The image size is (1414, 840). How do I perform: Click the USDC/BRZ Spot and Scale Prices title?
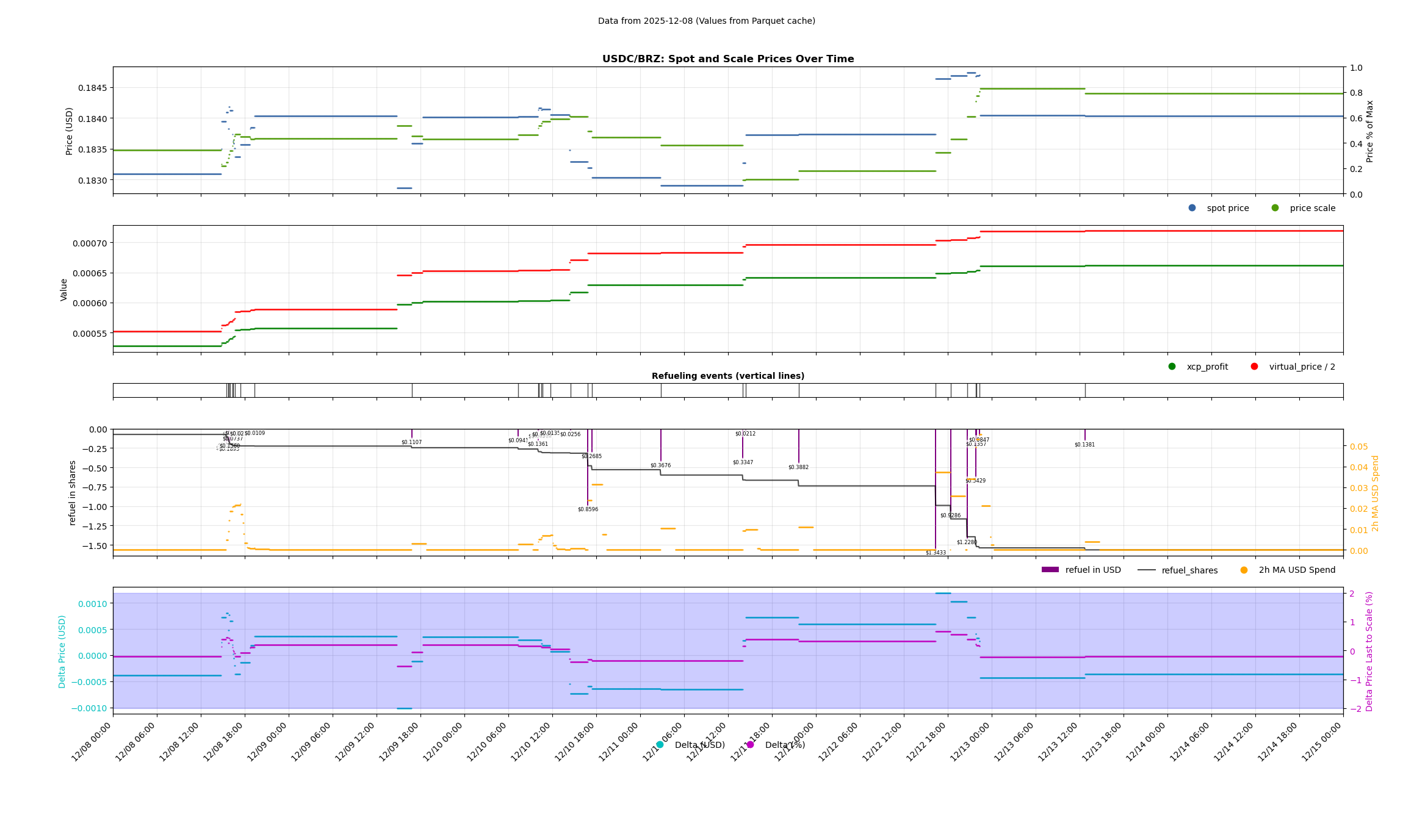tap(727, 59)
